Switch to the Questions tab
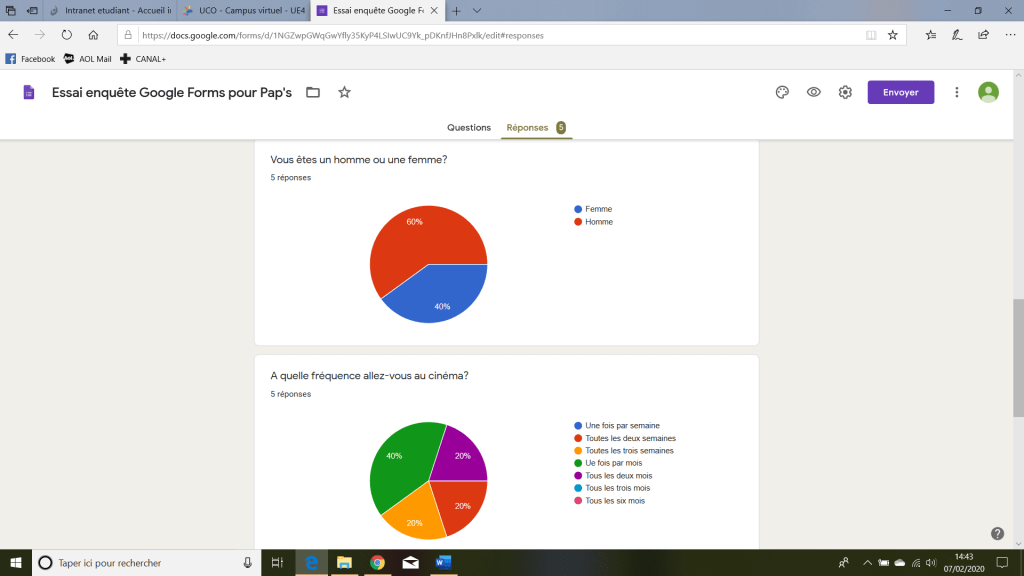This screenshot has height=576, width=1024. (x=468, y=128)
